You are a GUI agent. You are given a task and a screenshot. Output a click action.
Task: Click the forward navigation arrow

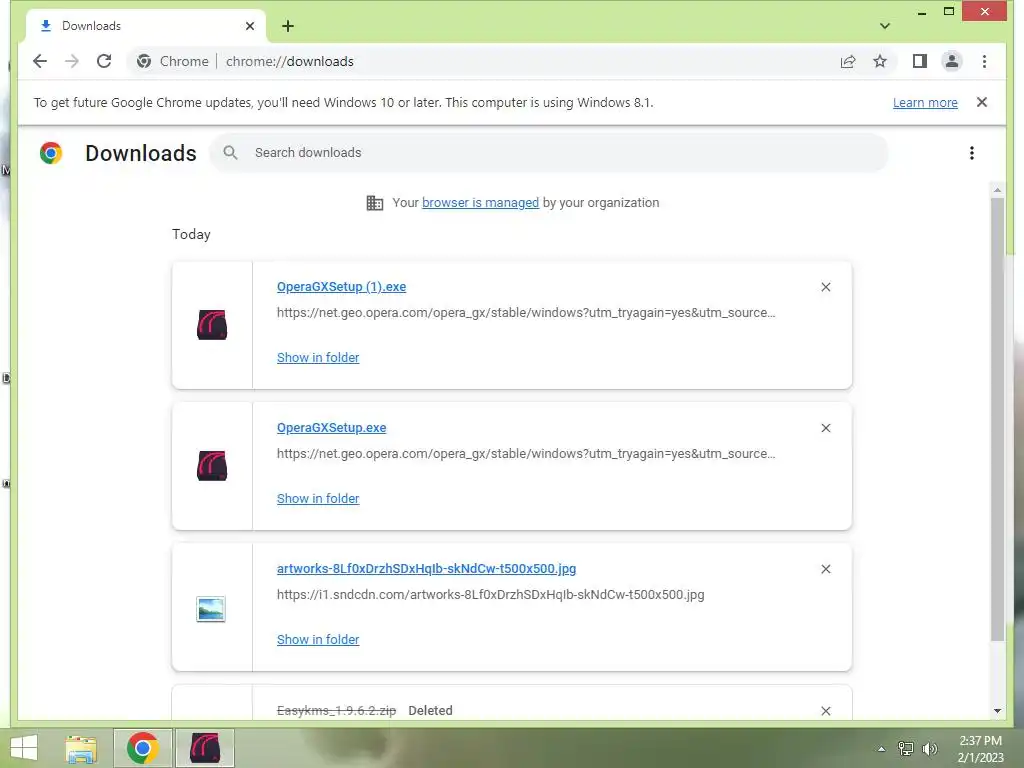72,61
